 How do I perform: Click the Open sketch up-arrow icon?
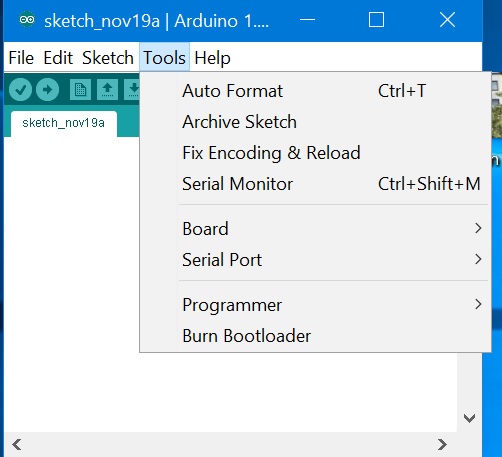click(x=107, y=89)
